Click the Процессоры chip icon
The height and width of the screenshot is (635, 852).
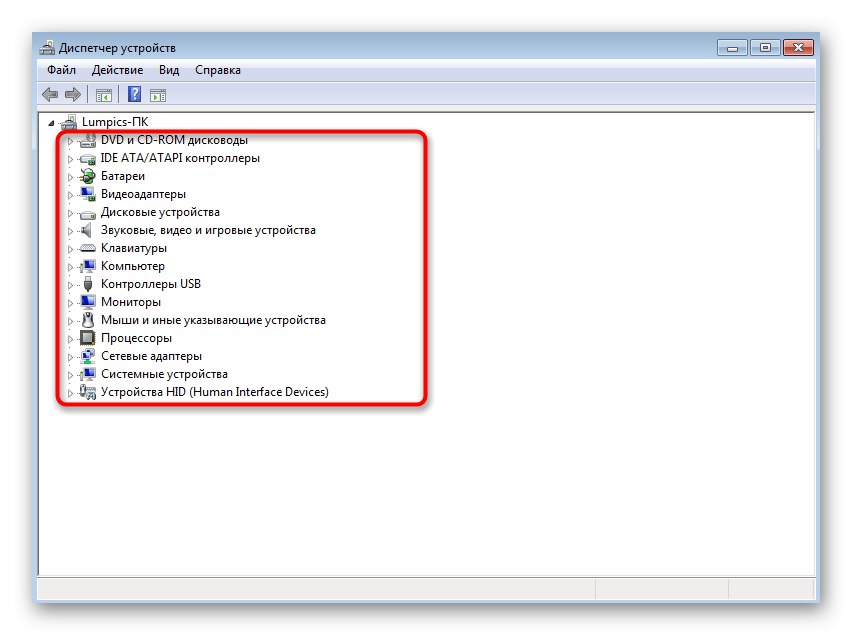pyautogui.click(x=87, y=338)
